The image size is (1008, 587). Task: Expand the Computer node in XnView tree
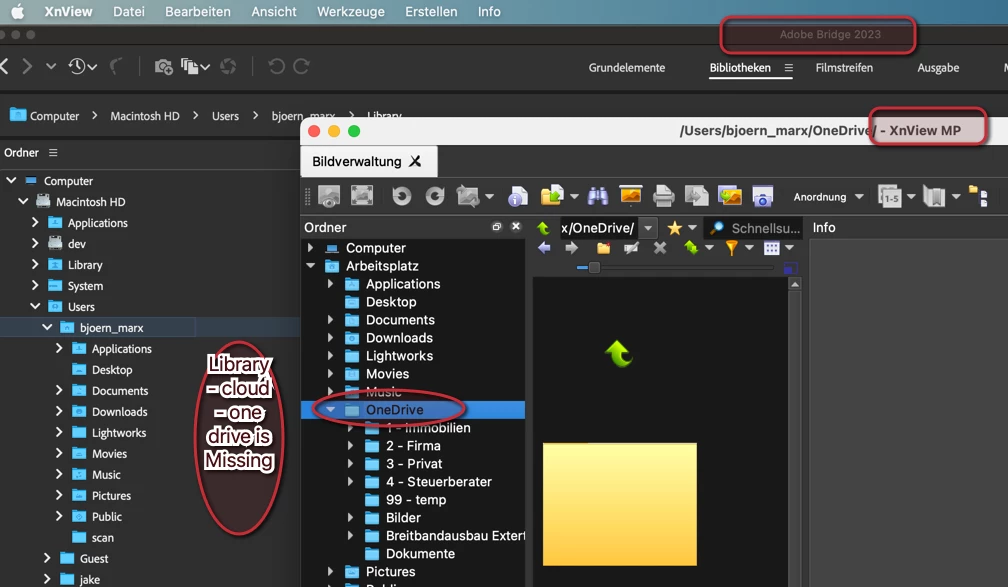[x=310, y=248]
